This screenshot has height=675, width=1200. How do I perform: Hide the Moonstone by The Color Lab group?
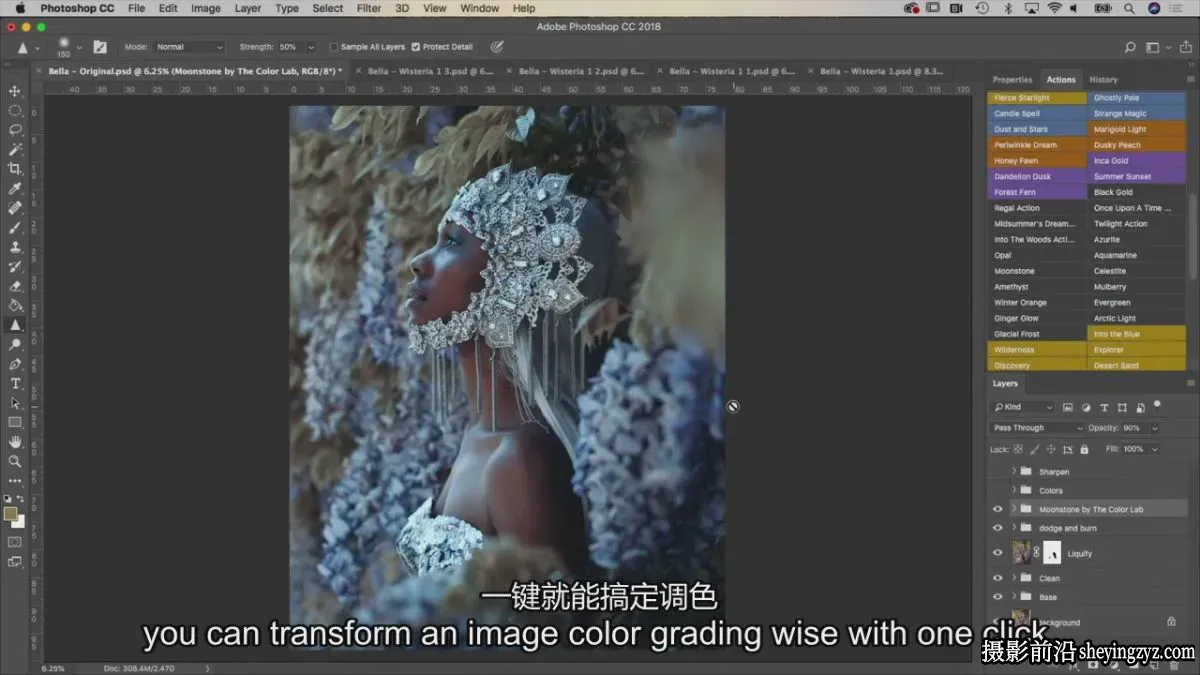997,509
